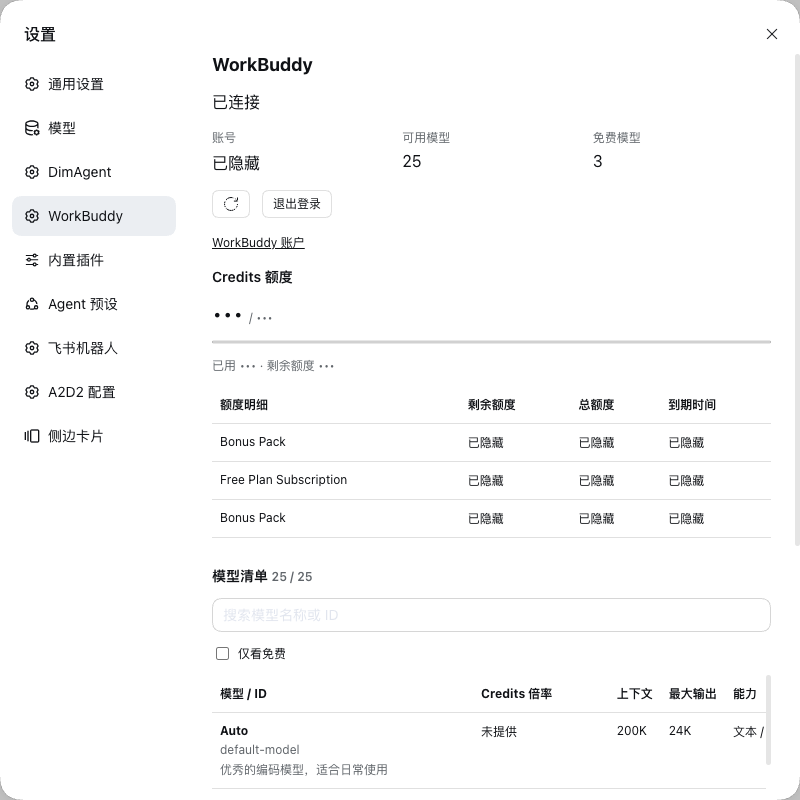Open 通用设置 section
800x800 pixels.
(94, 84)
